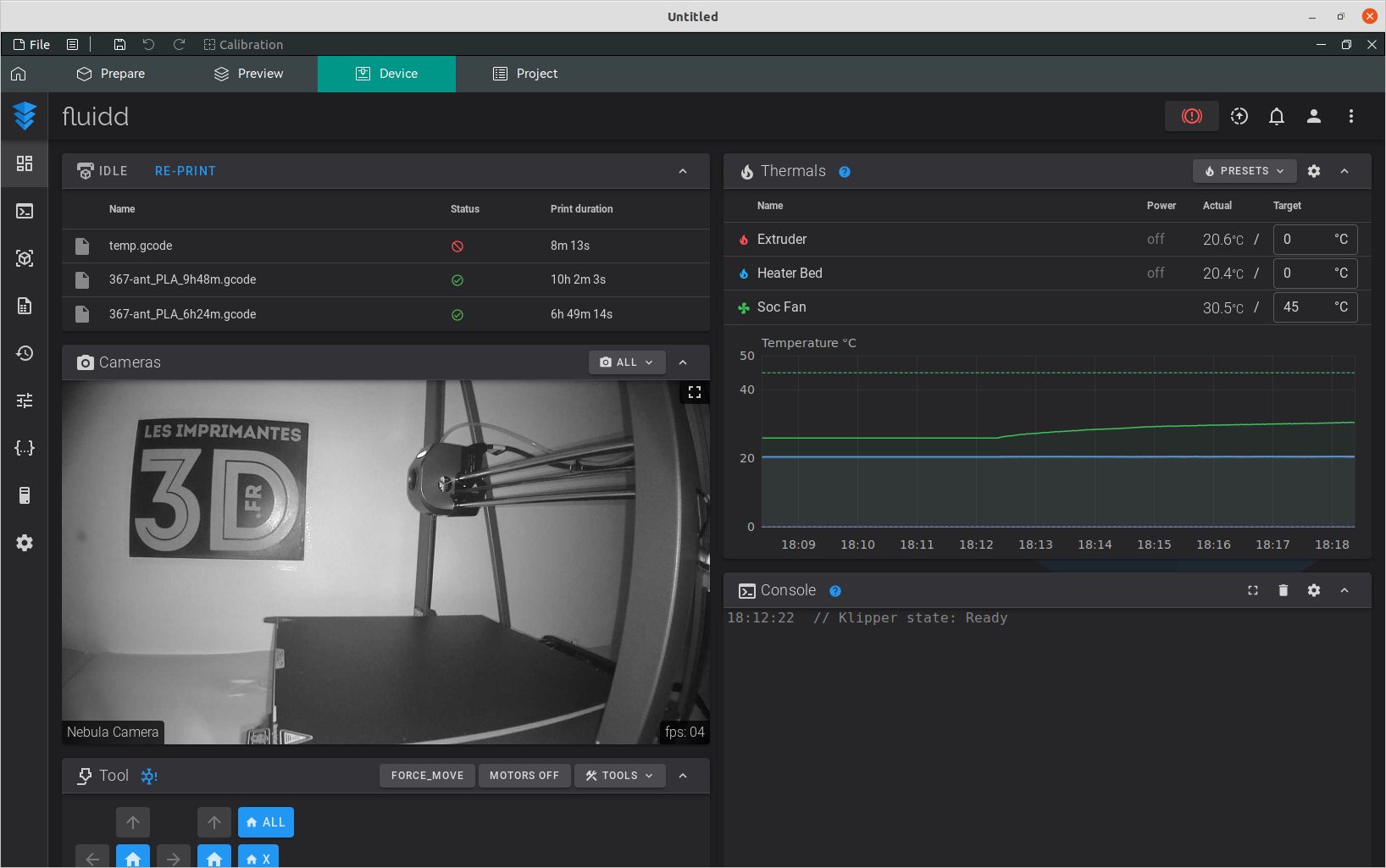Click the Extruder target temperature field

[1303, 240]
